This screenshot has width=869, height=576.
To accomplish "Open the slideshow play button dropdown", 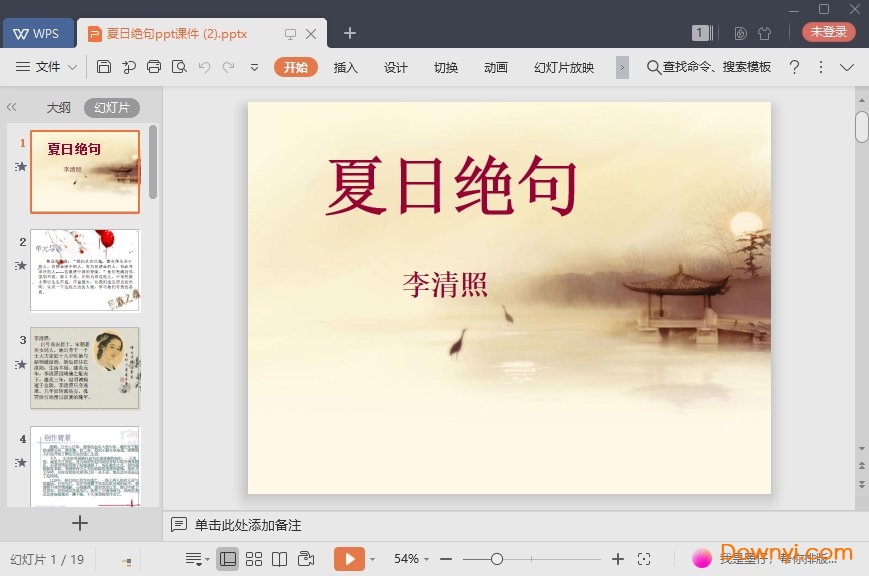I will 372,558.
